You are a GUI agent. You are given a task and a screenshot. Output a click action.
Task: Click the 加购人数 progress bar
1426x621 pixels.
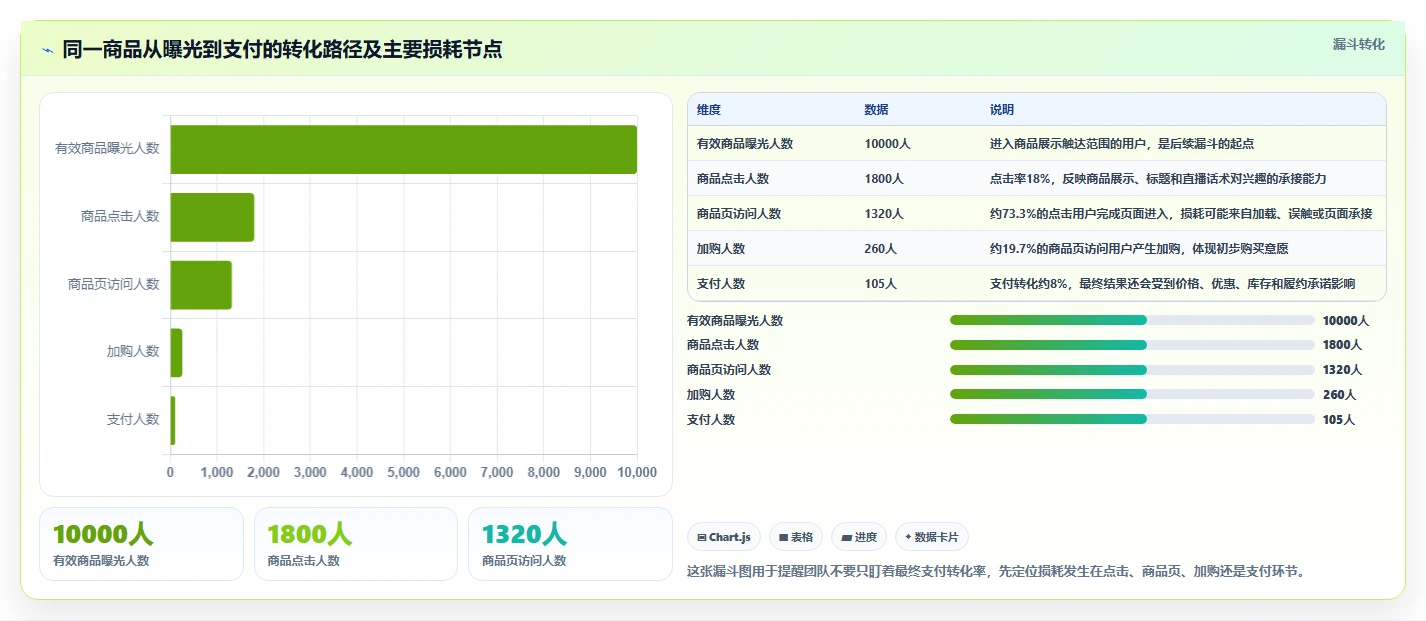1132,394
